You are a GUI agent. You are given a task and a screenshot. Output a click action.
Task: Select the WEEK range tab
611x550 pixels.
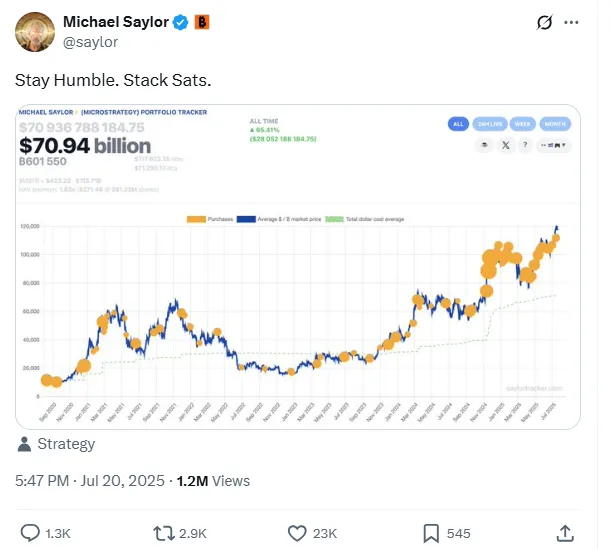[x=522, y=125]
